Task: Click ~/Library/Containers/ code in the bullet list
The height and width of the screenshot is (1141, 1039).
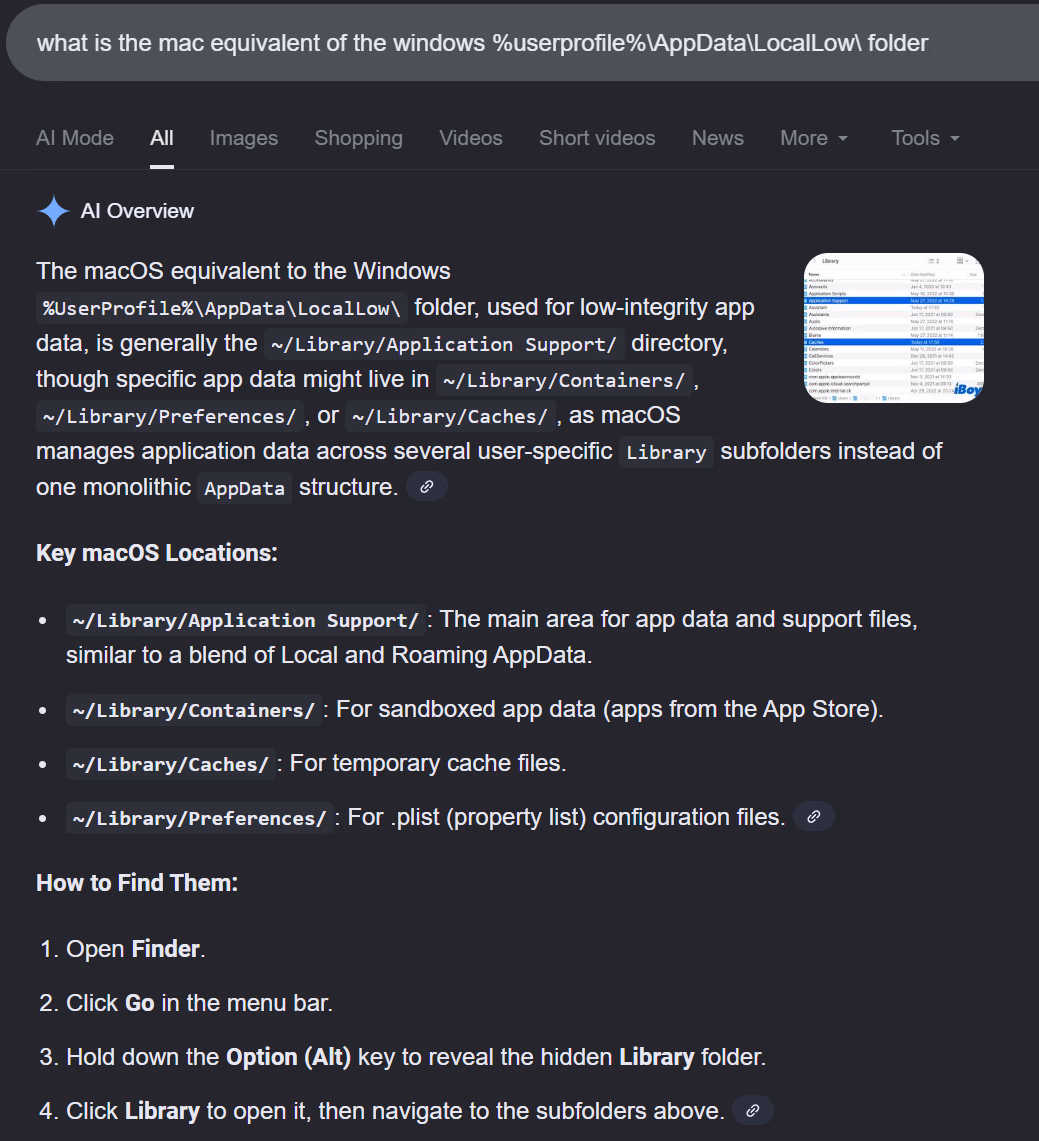Action: click(193, 711)
